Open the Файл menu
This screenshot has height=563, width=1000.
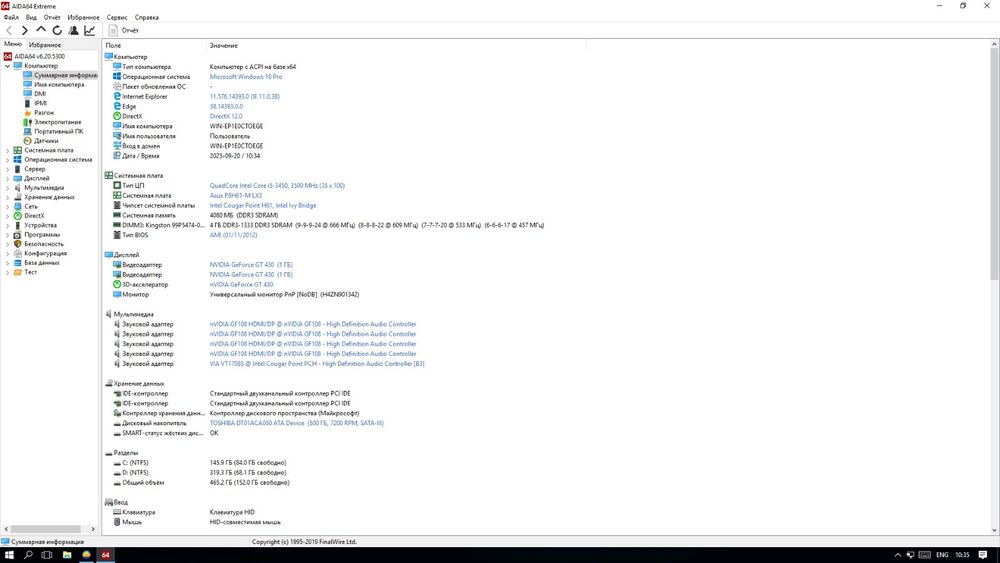click(11, 17)
